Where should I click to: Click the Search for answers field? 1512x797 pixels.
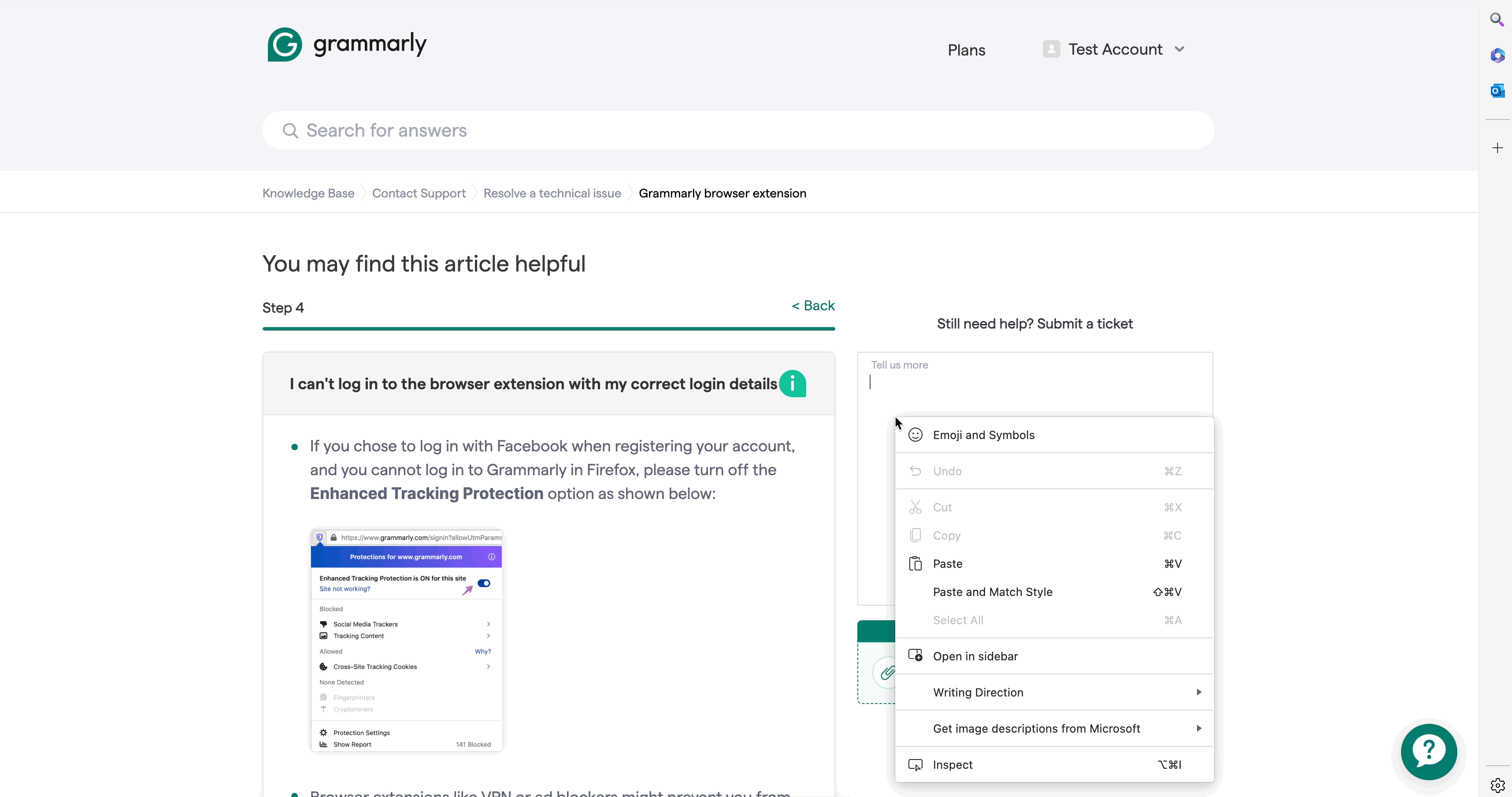coord(738,130)
